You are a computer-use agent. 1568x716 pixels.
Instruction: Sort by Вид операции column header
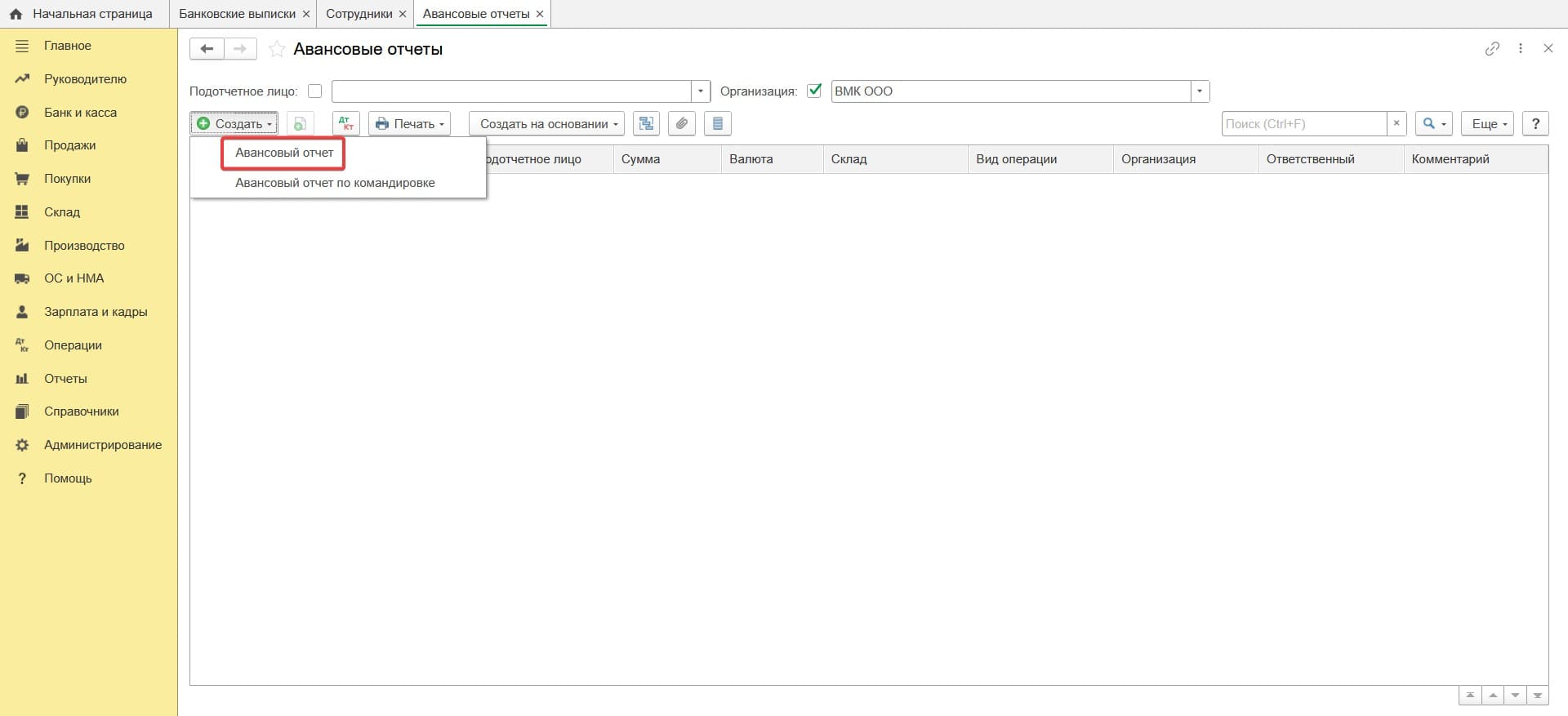(x=1041, y=159)
